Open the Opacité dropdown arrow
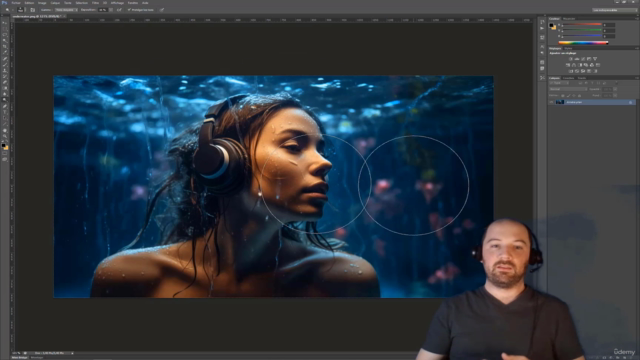 [x=615, y=89]
